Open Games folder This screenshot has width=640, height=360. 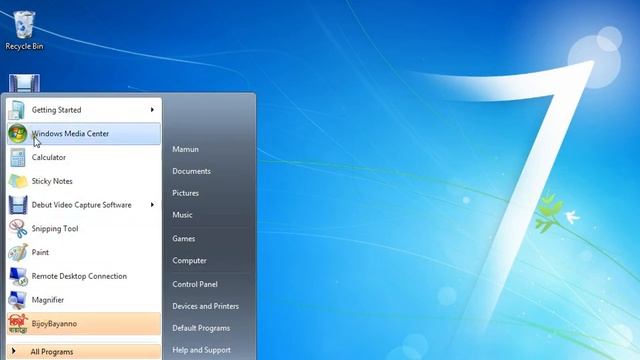(x=184, y=239)
